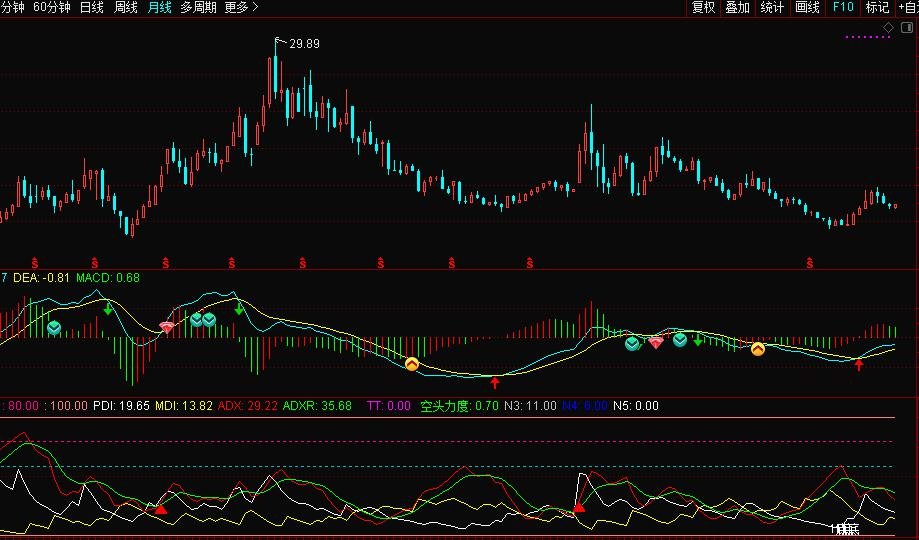Click the 标记 mark button
This screenshot has height=540, width=919.
coord(877,8)
